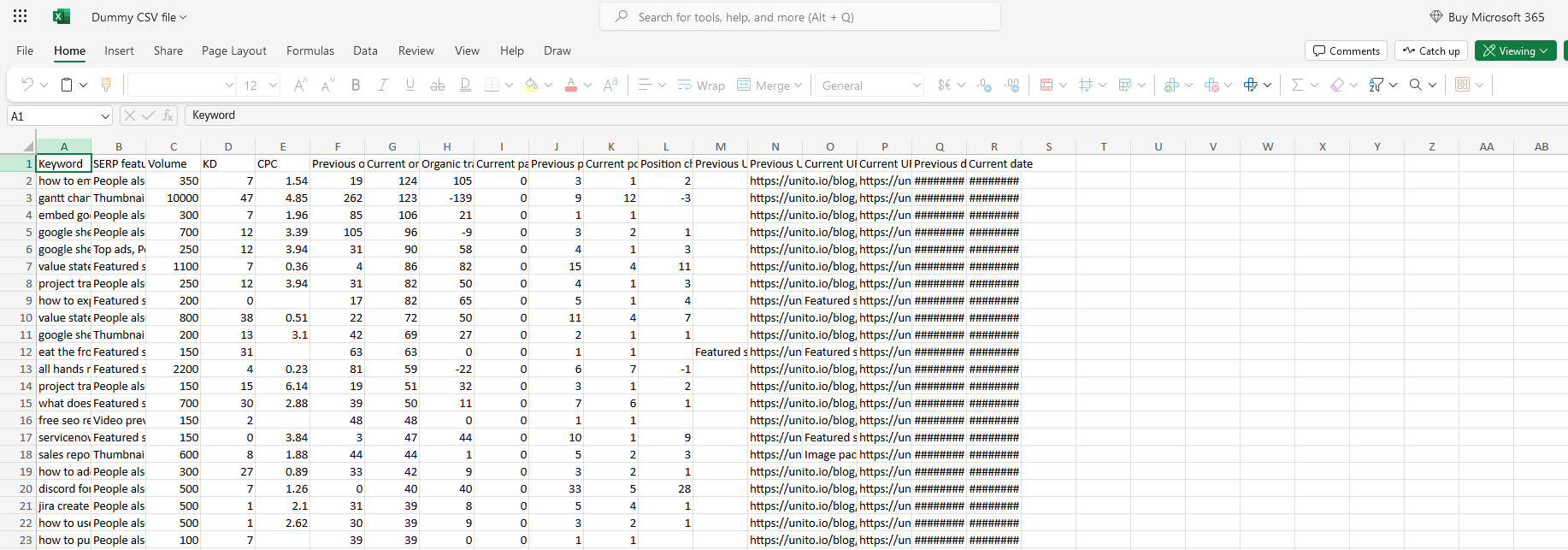Toggle Bold formatting
Screen dimensions: 1568x550
tap(356, 85)
